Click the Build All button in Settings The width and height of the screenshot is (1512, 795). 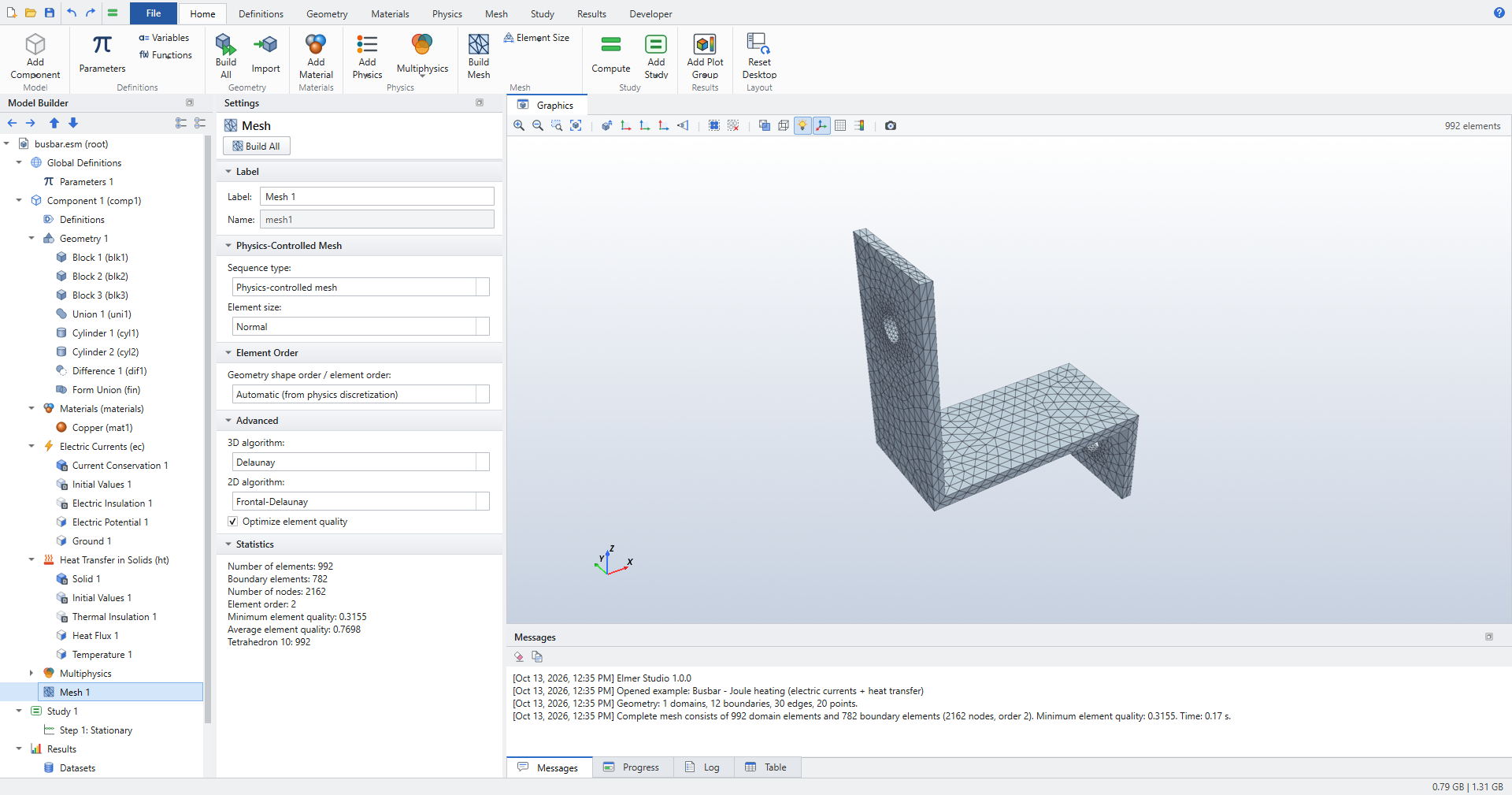coord(257,146)
